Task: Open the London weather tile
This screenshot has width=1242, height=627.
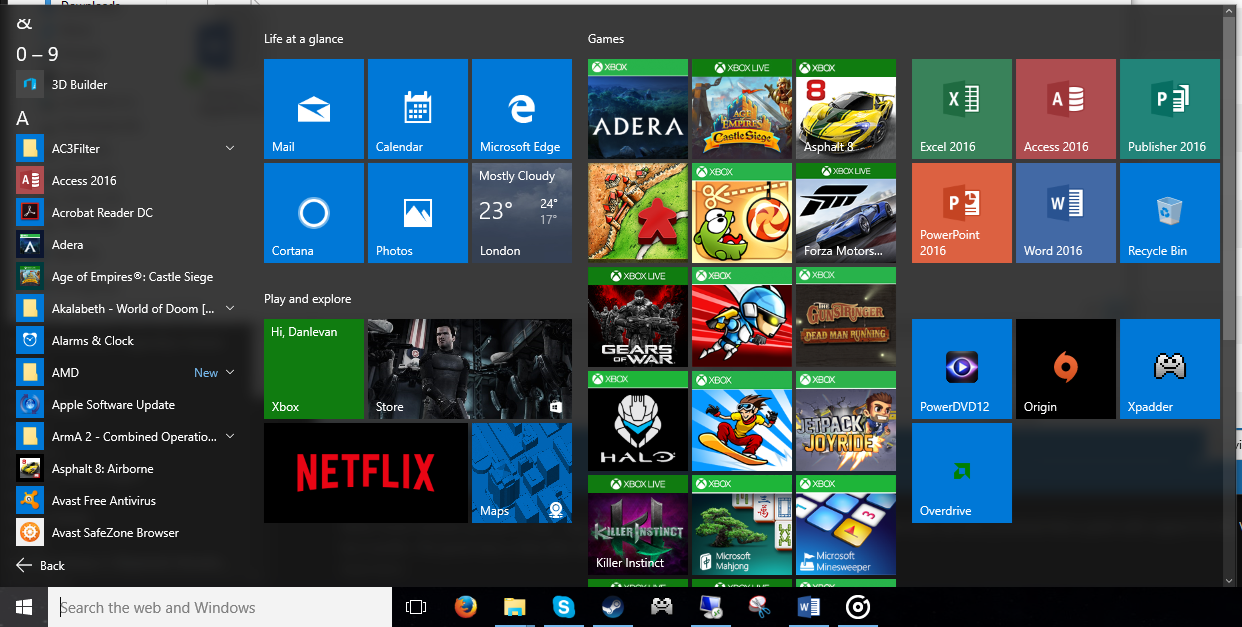Action: click(522, 213)
